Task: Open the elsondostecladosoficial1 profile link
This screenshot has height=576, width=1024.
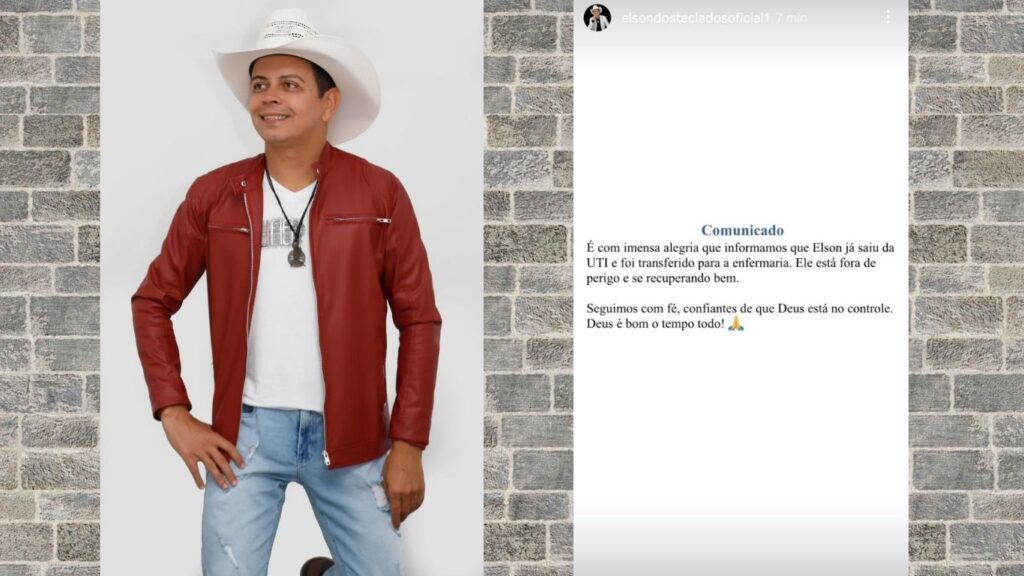Action: tap(695, 18)
